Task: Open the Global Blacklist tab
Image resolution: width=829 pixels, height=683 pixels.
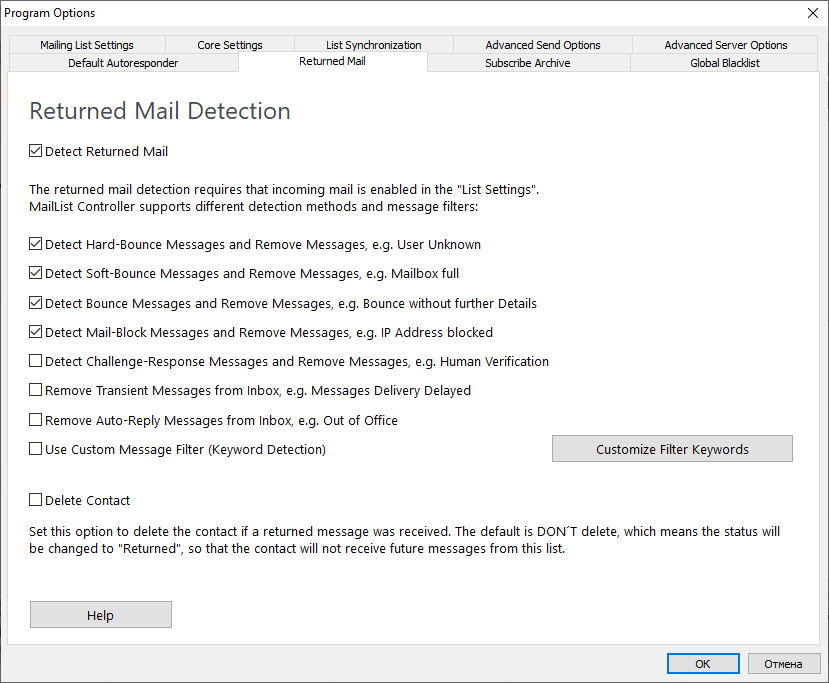Action: [x=725, y=63]
